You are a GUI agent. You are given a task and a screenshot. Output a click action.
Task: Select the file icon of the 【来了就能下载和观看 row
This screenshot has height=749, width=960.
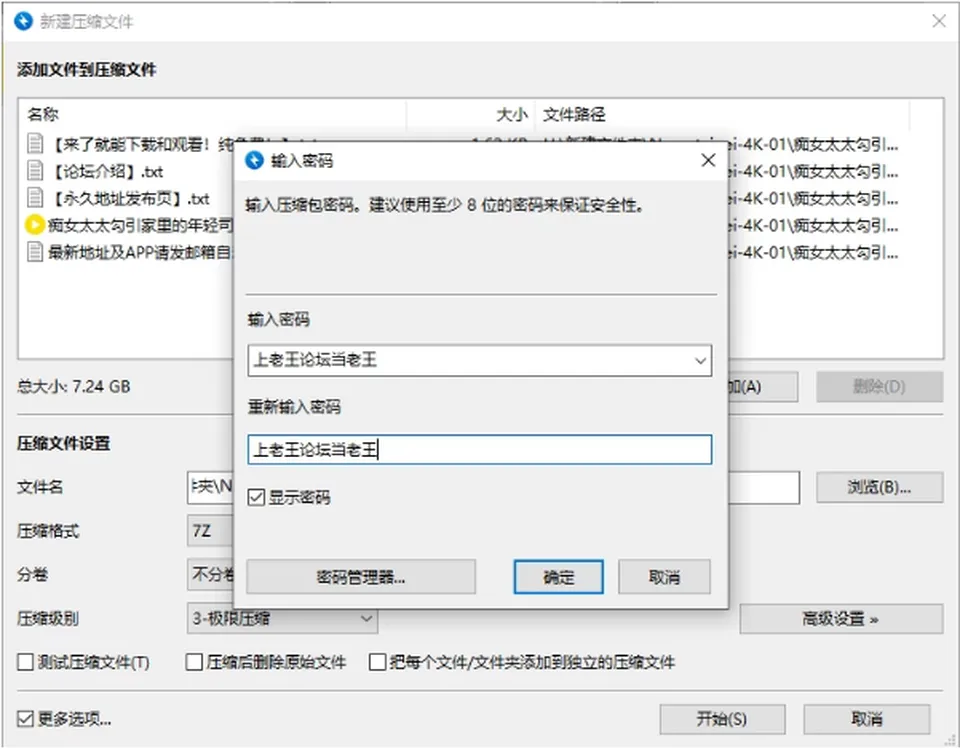coord(35,144)
